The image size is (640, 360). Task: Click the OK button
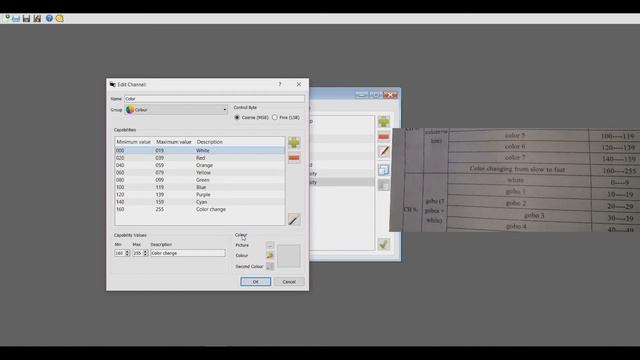click(256, 282)
